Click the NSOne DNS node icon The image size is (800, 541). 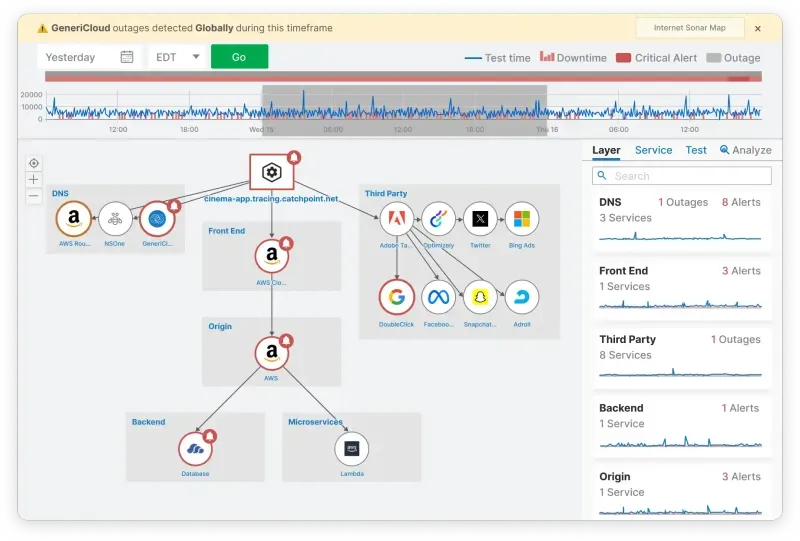115,218
